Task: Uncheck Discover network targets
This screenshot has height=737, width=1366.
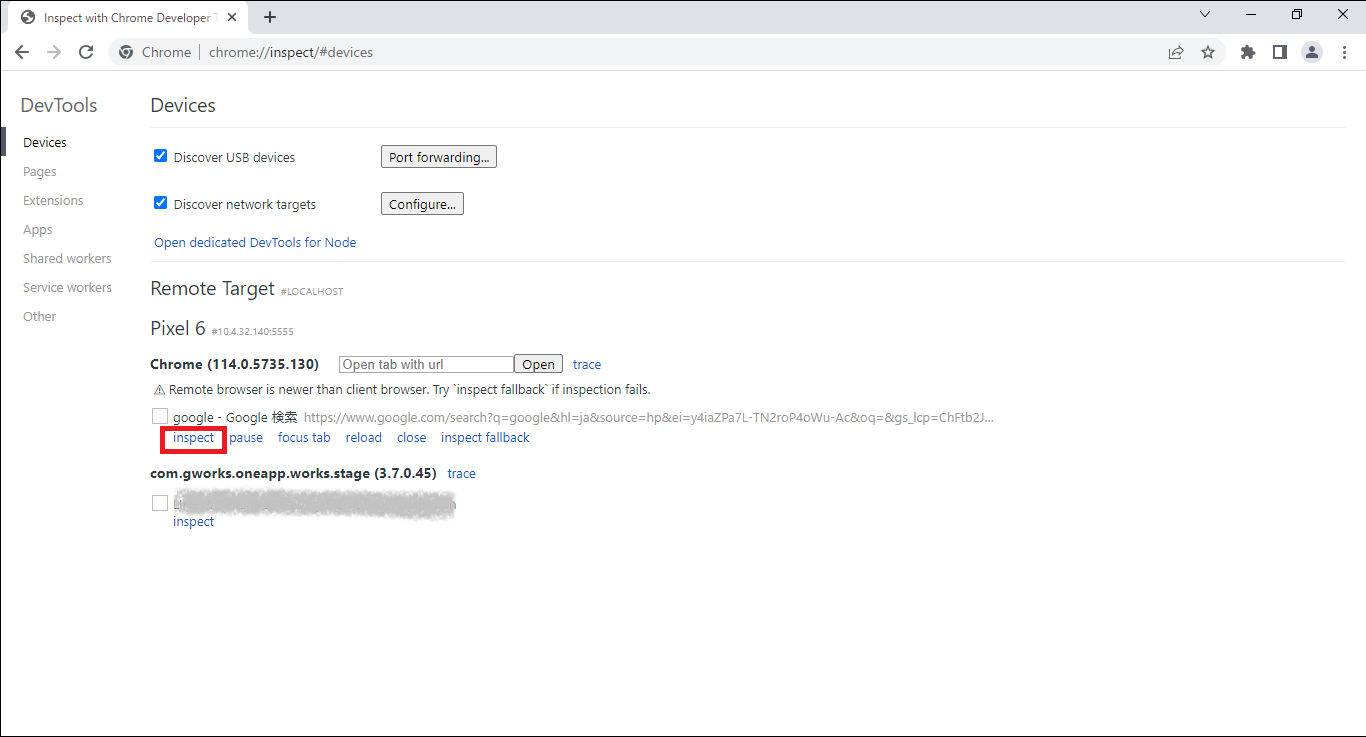Action: coord(160,203)
